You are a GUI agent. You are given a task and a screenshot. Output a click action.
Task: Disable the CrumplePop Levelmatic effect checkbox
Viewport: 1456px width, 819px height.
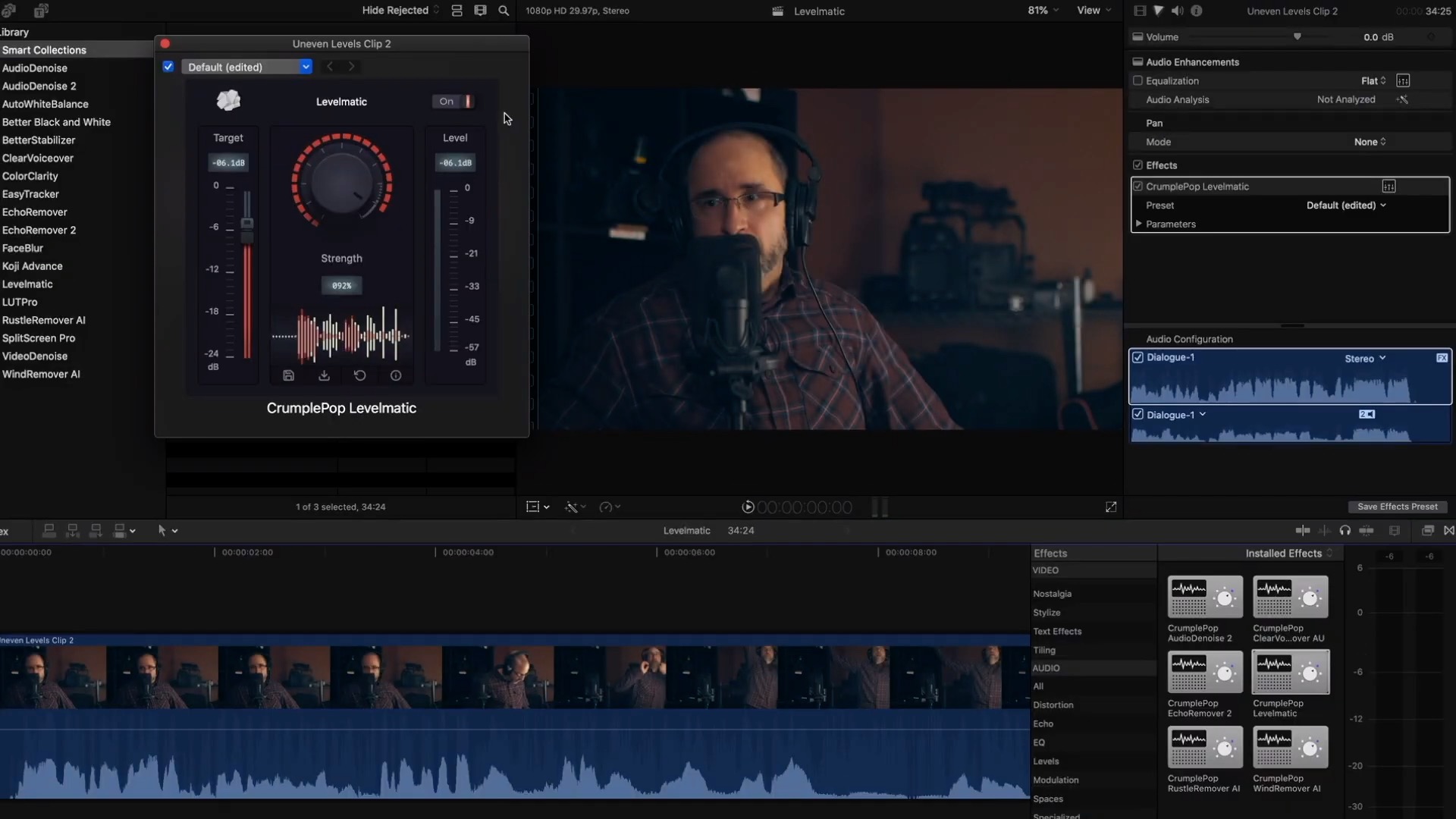click(1137, 187)
